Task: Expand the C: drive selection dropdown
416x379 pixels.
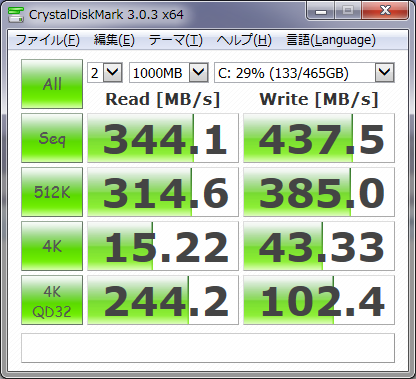Action: 385,72
